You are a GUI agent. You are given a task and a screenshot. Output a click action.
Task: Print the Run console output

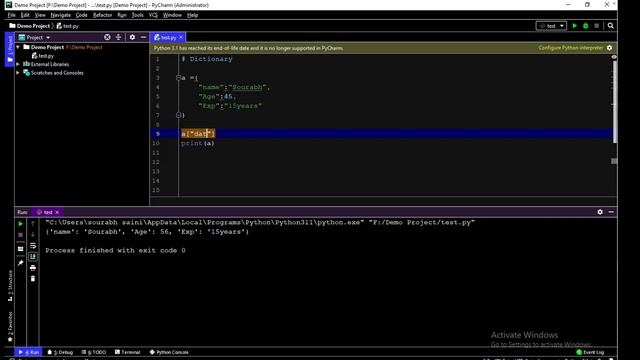pyautogui.click(x=33, y=268)
